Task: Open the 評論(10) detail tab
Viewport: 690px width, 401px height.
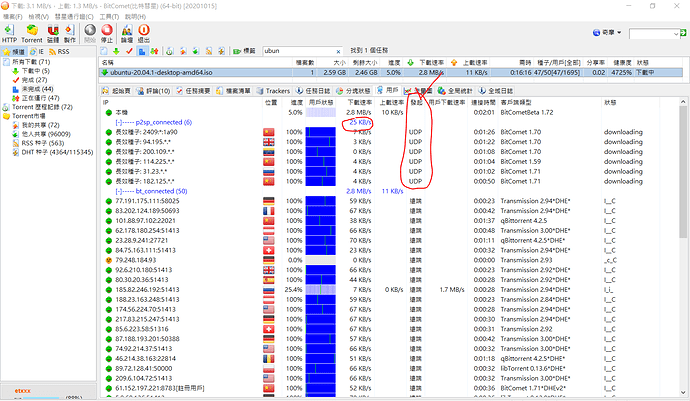Action: pyautogui.click(x=153, y=91)
